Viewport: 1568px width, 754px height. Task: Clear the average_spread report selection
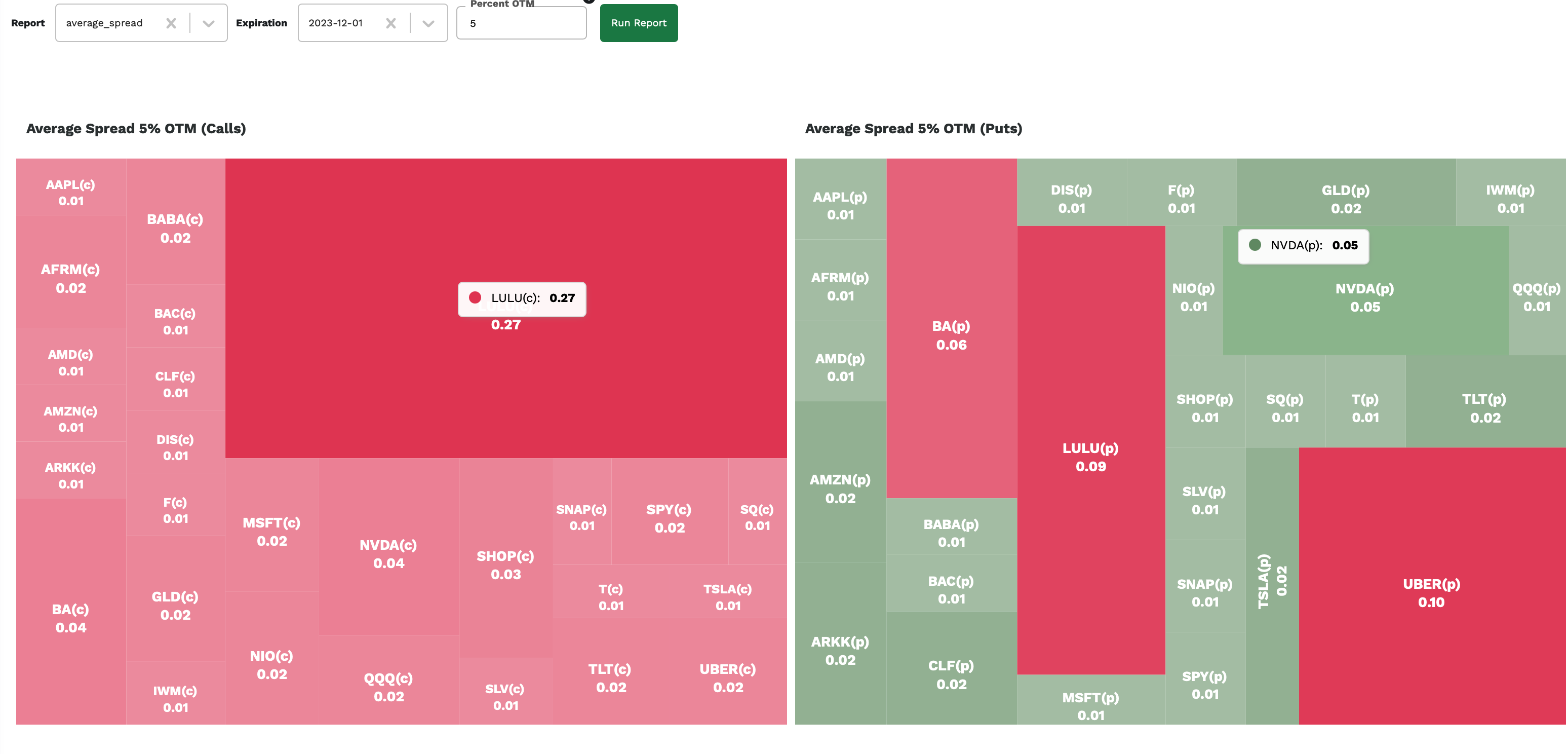(171, 23)
